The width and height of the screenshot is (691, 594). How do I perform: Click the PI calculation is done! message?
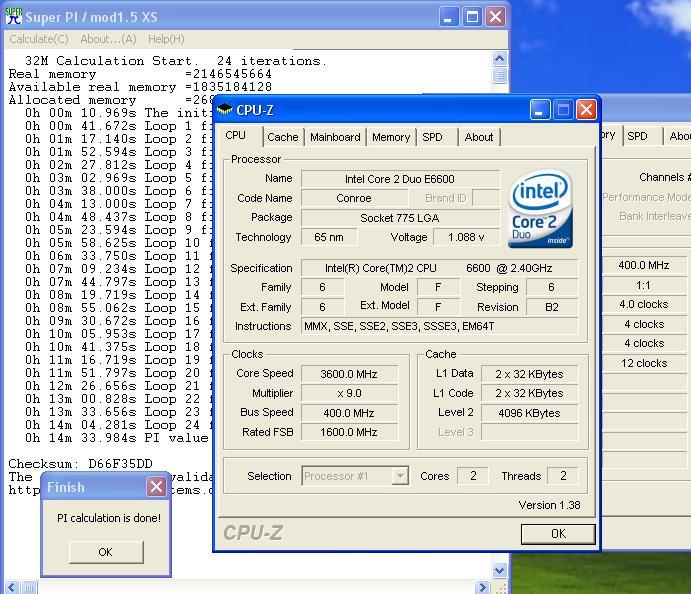(x=109, y=518)
